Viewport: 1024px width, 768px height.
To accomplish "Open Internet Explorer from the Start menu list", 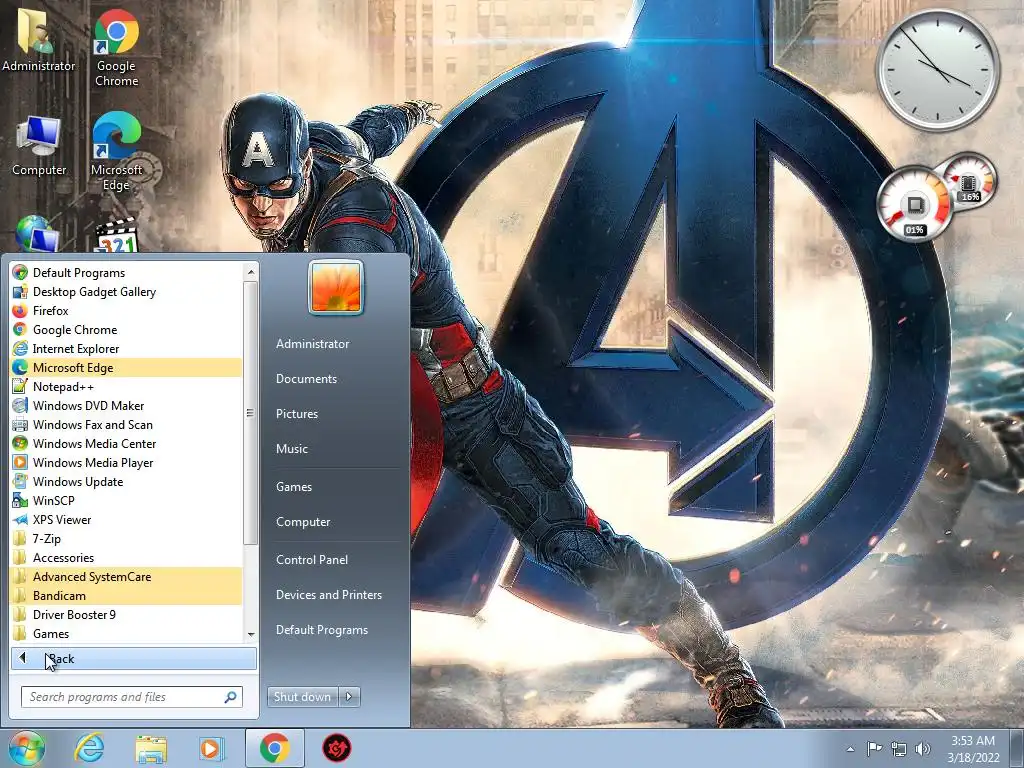I will pyautogui.click(x=126, y=348).
